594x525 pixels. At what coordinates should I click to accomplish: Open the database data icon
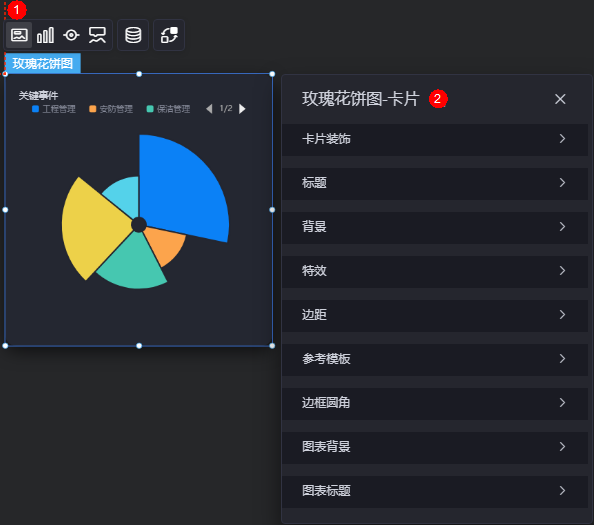(x=133, y=35)
